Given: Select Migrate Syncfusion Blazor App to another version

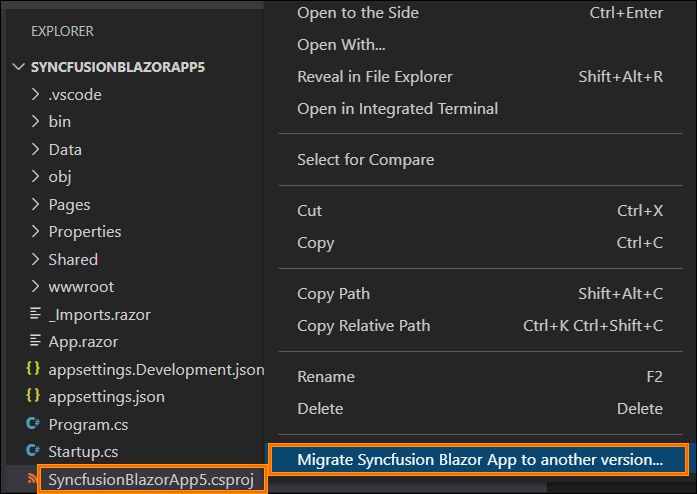Looking at the screenshot, I should click(479, 460).
